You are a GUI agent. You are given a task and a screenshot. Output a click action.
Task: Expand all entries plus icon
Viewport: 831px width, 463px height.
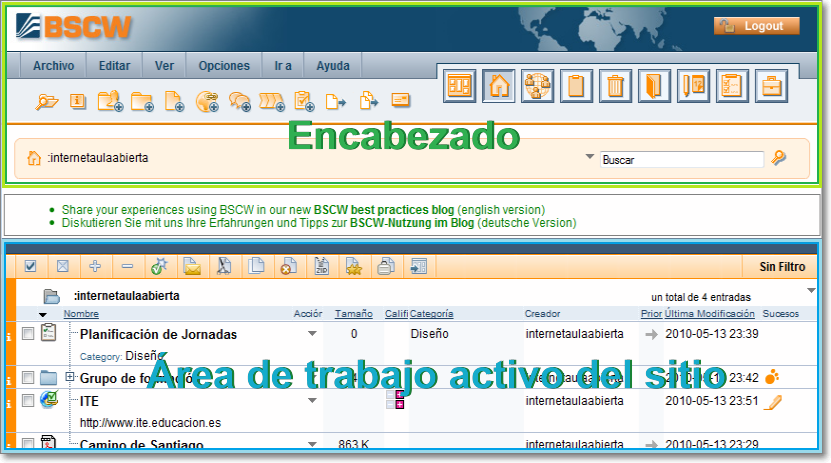click(95, 266)
